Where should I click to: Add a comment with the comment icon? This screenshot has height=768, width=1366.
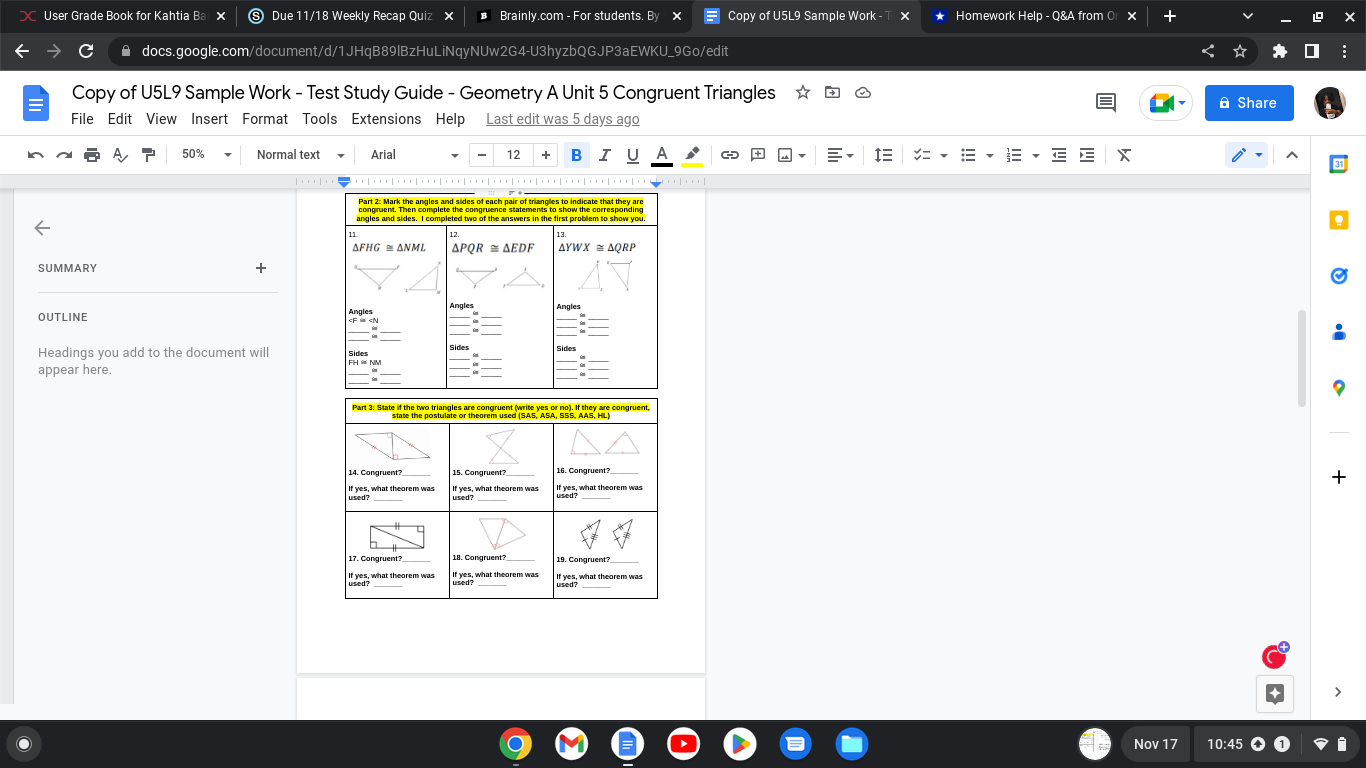click(757, 155)
